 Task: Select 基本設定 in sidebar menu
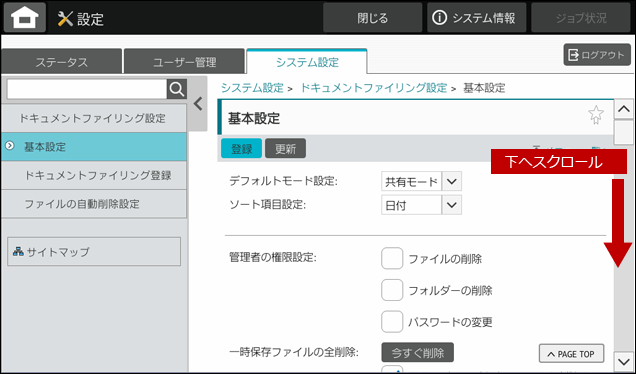point(94,147)
